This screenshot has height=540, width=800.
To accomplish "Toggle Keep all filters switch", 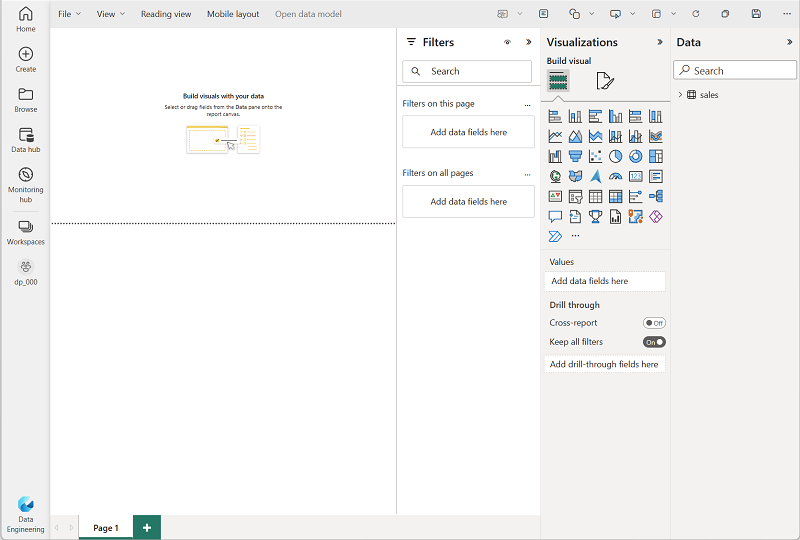I will 654,342.
